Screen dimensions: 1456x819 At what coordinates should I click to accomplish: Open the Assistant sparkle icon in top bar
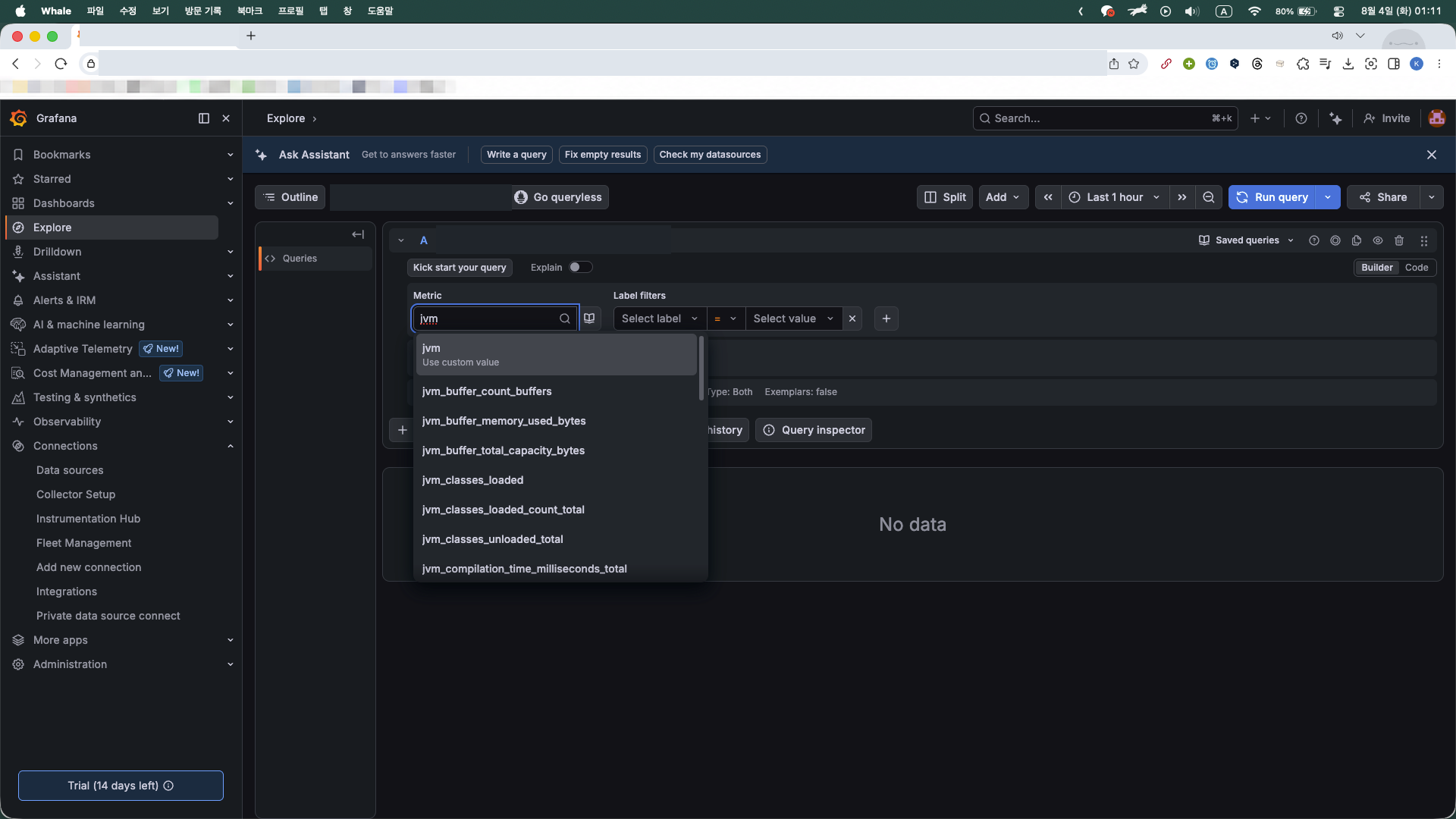[1335, 118]
